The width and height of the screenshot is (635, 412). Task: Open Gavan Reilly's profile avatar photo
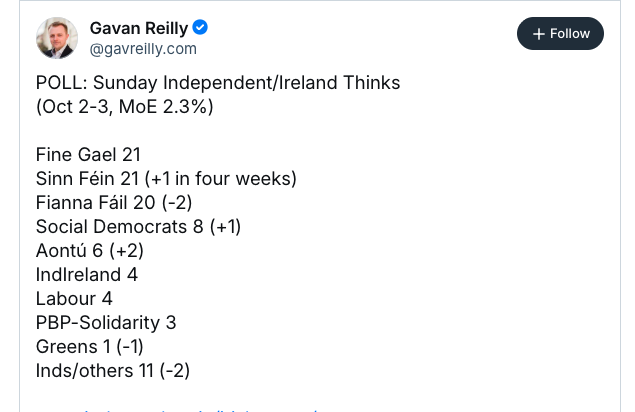[x=57, y=38]
